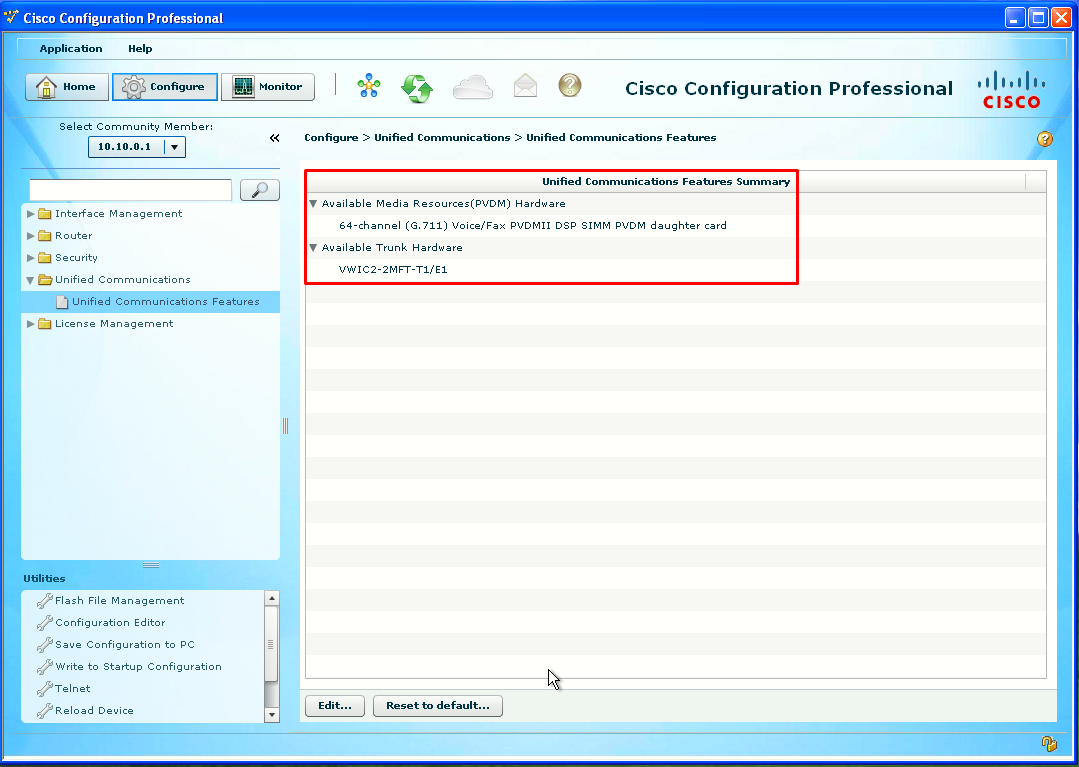Click Save Configuration to PC

point(125,645)
